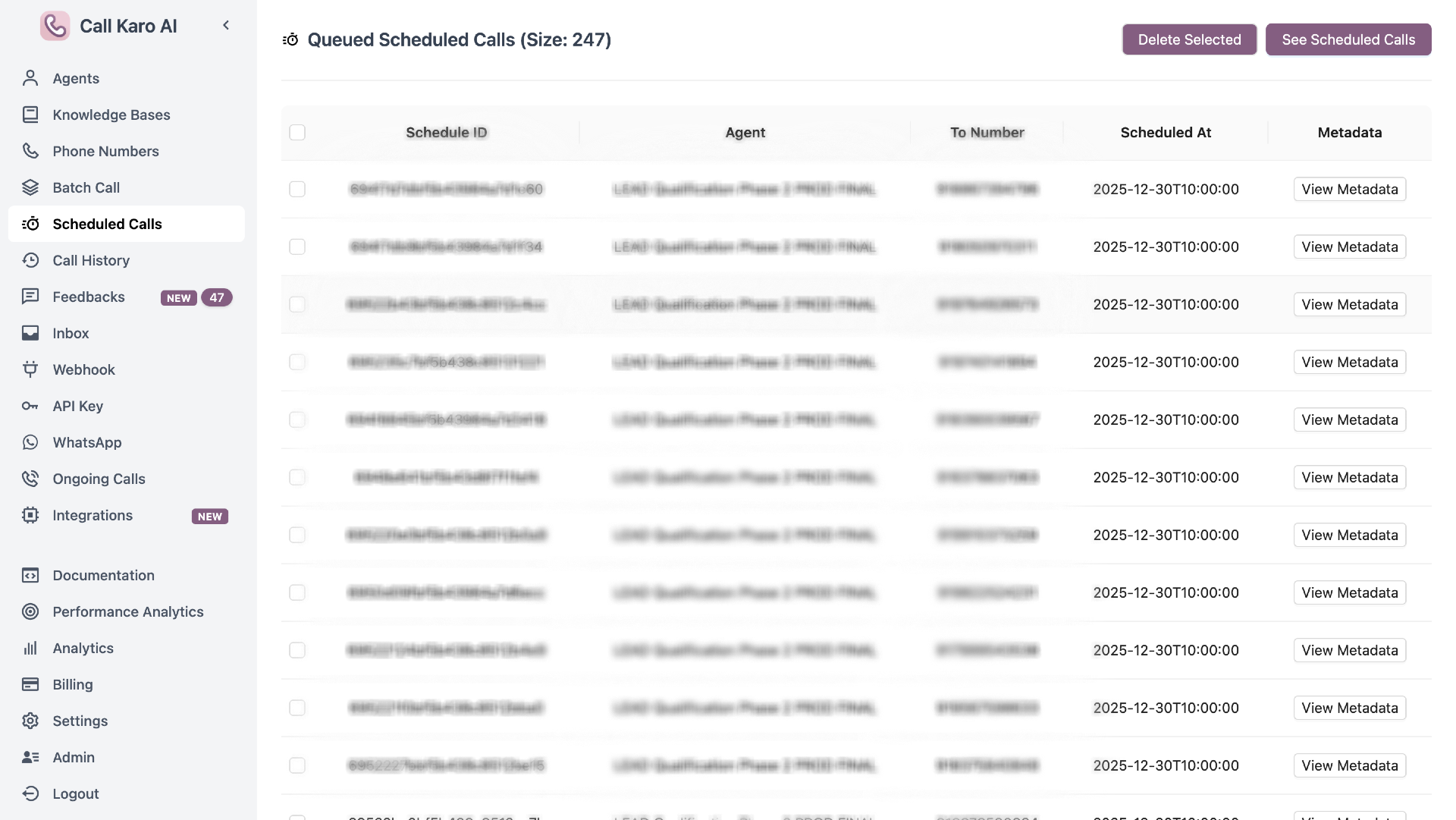Open the WhatsApp integration icon

(30, 442)
